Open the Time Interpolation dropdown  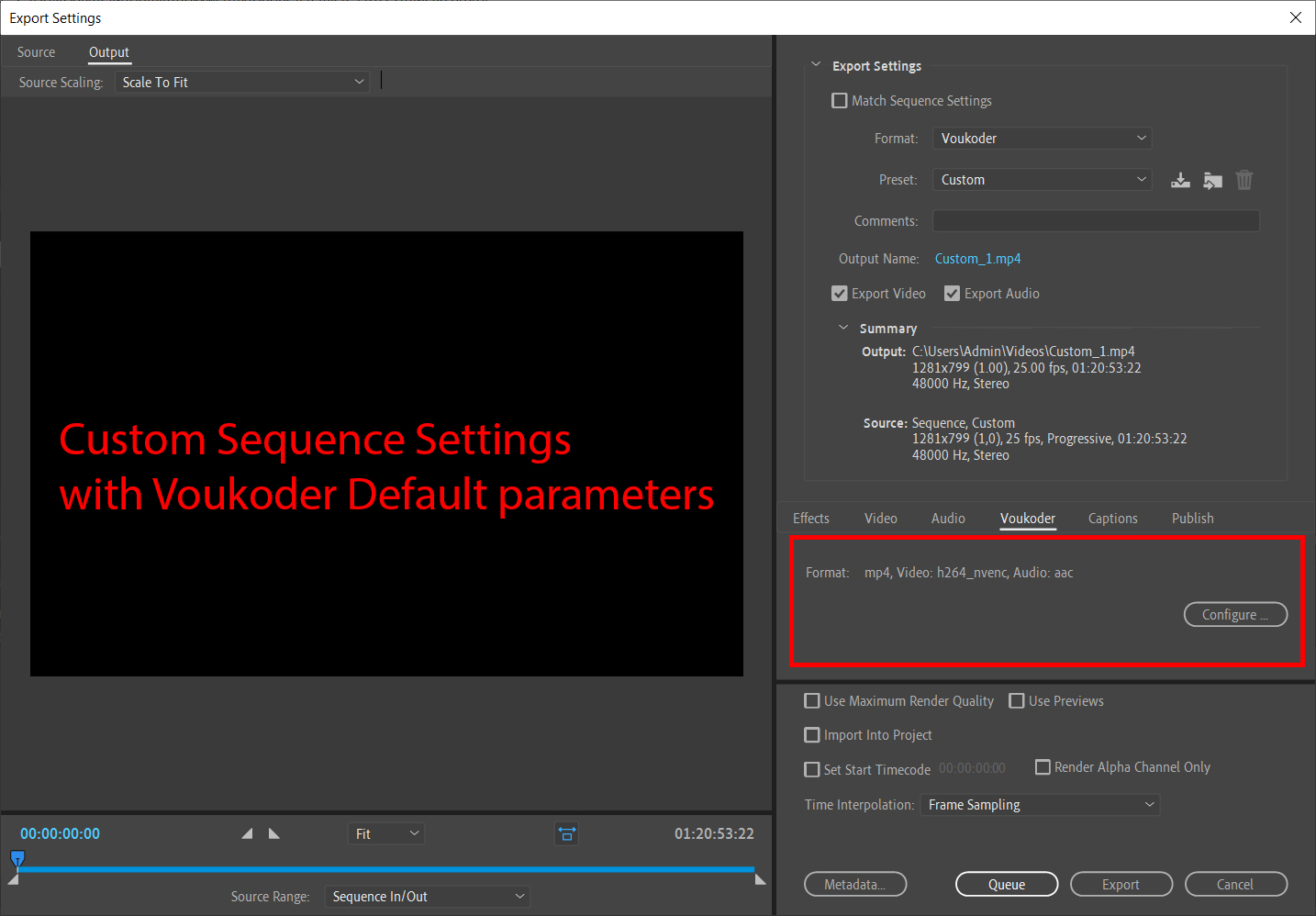[x=1040, y=805]
